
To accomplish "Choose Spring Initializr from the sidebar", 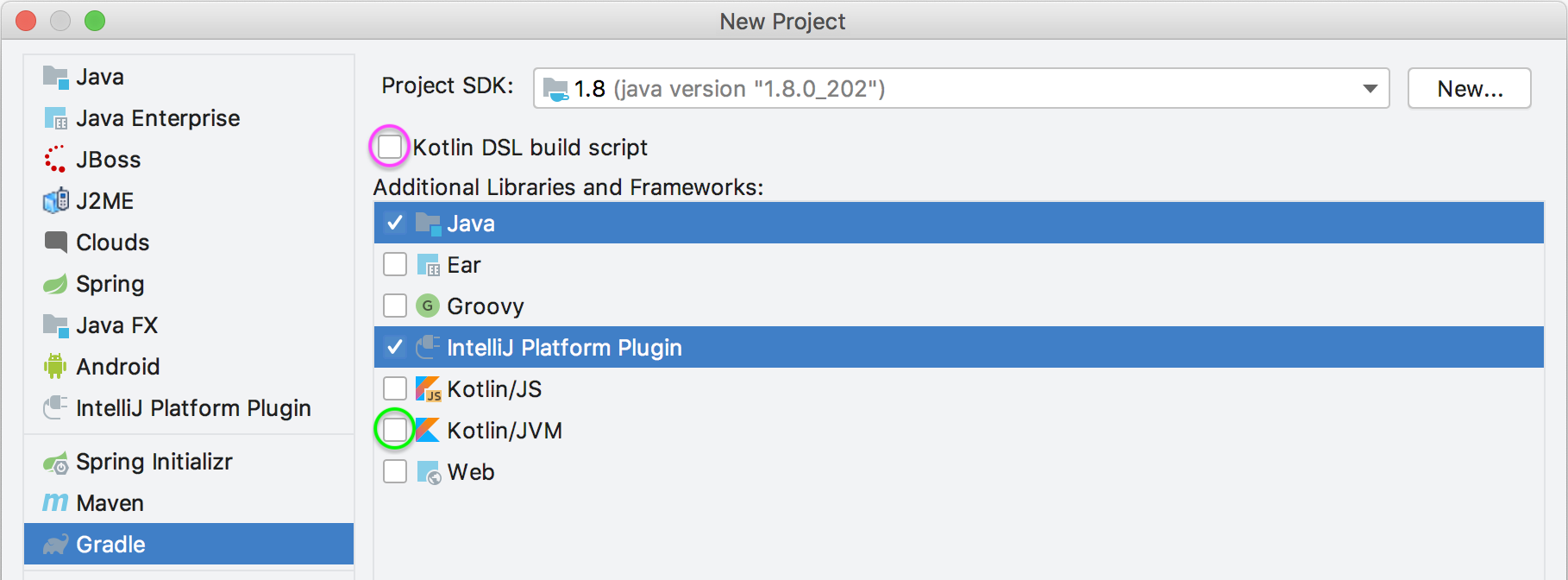I will tap(154, 462).
